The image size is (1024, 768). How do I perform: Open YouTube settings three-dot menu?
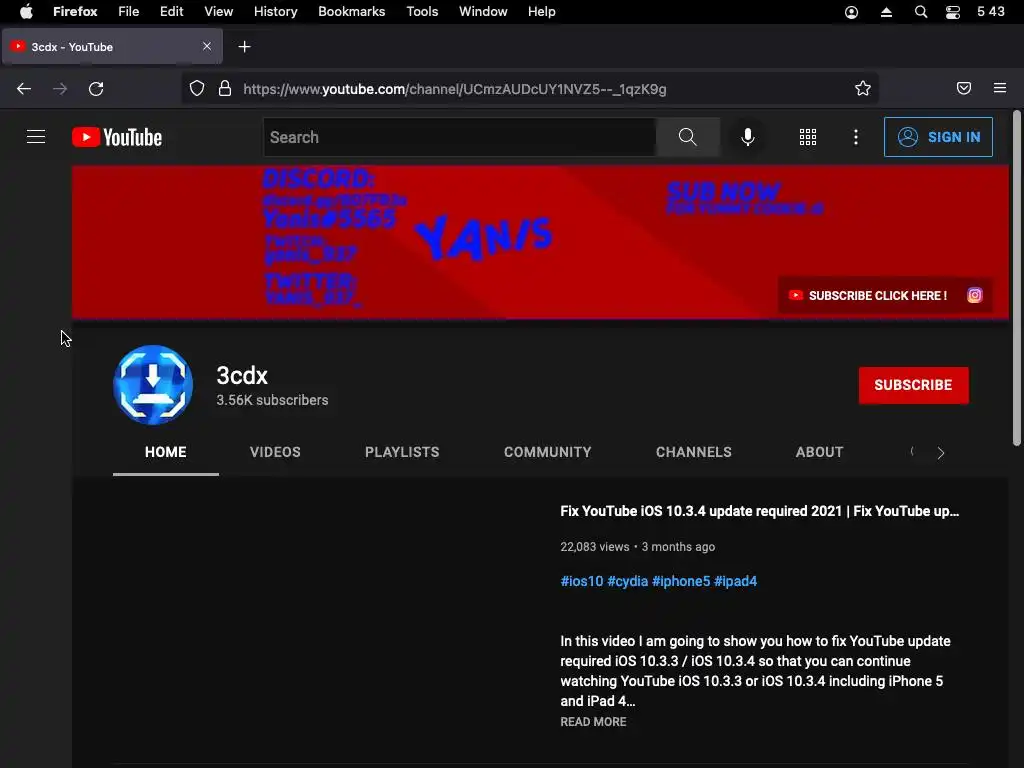(x=856, y=137)
